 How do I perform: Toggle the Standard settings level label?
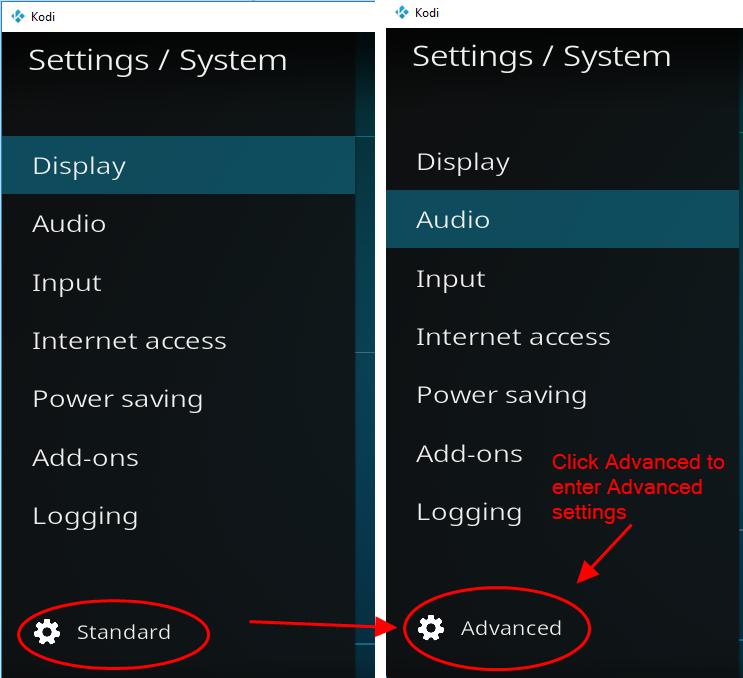(x=123, y=632)
